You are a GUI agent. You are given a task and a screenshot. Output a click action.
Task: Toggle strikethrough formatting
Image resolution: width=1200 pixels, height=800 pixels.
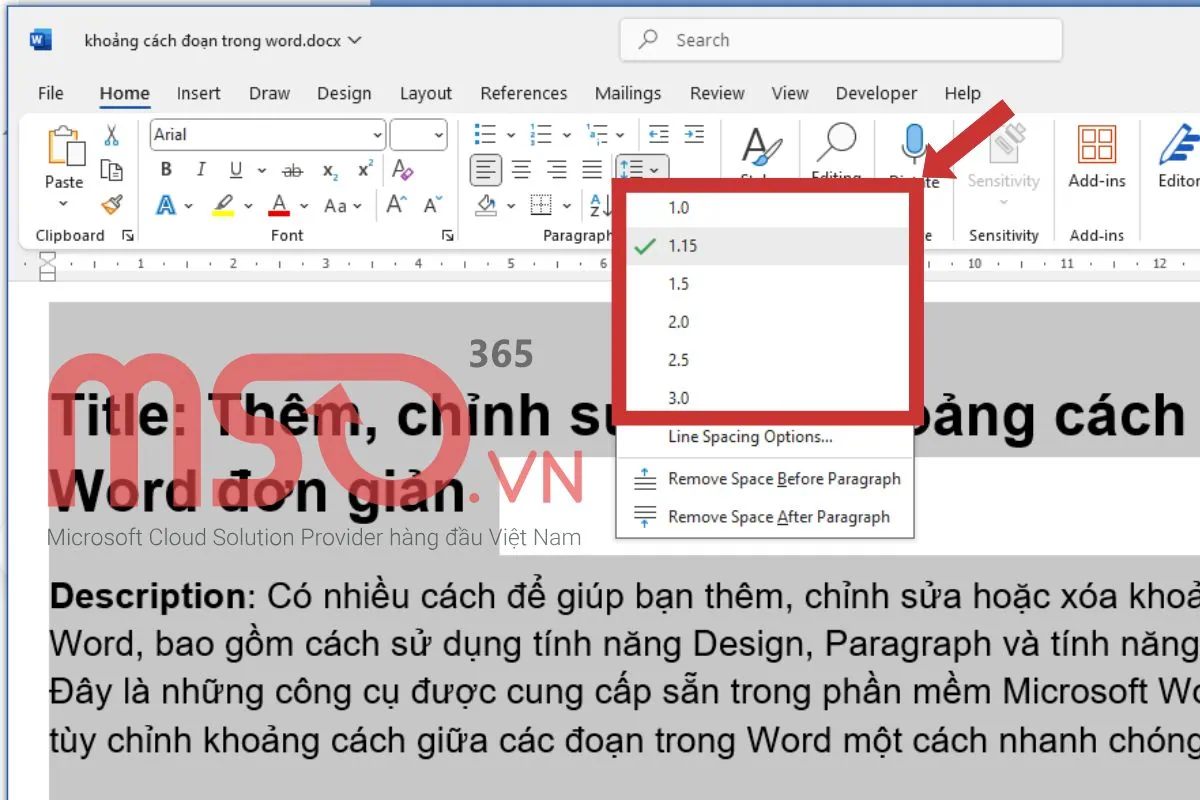click(292, 171)
